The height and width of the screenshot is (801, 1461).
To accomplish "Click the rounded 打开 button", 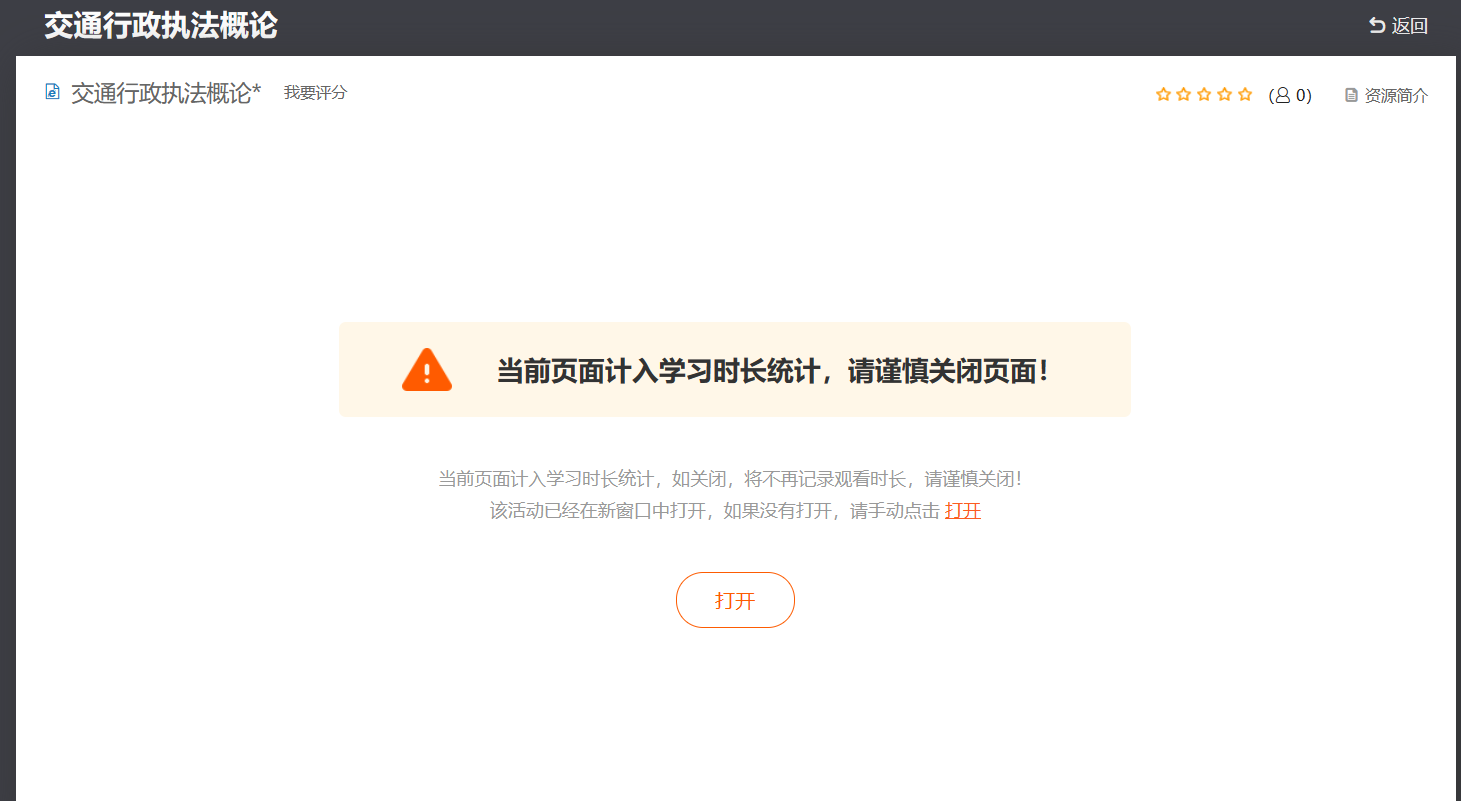I will pos(735,600).
